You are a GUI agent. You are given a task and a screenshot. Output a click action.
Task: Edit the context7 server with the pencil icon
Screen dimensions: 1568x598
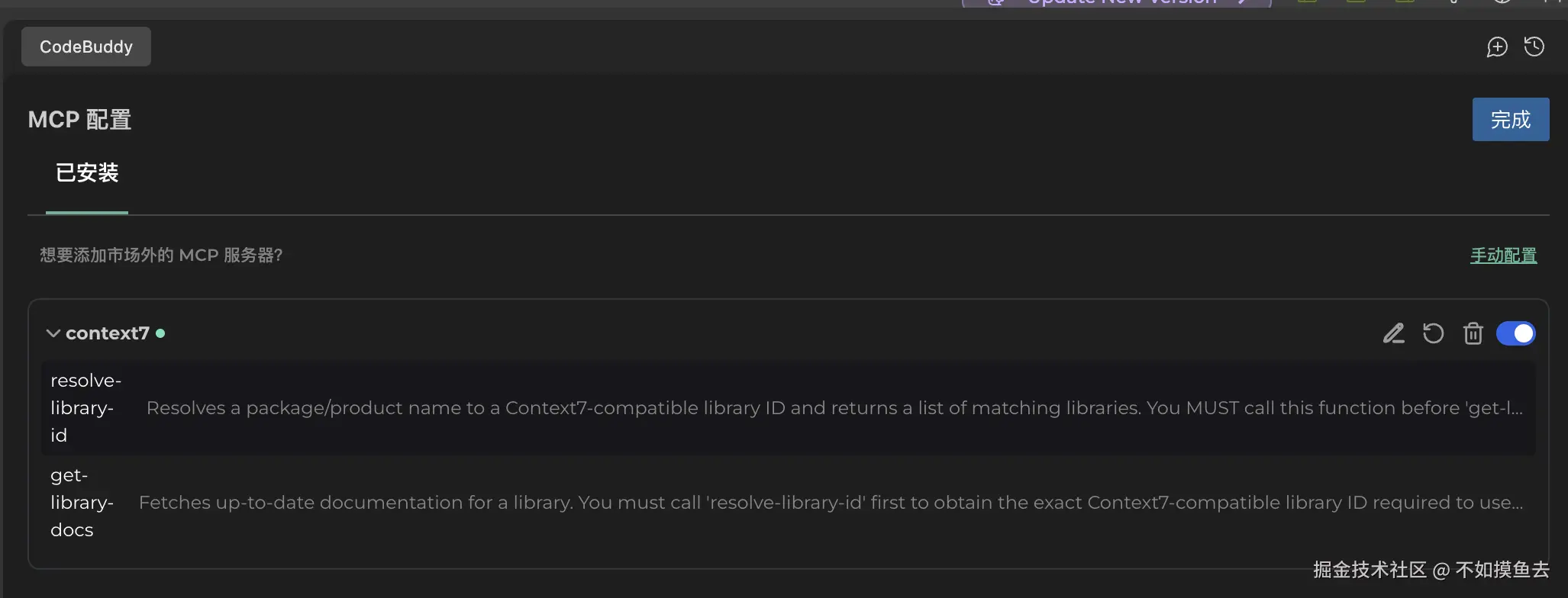pos(1394,333)
